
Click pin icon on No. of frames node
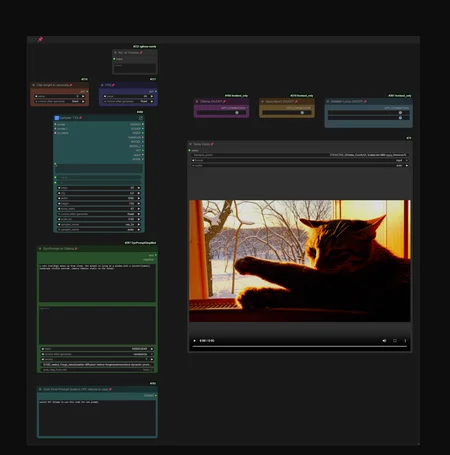[x=141, y=53]
